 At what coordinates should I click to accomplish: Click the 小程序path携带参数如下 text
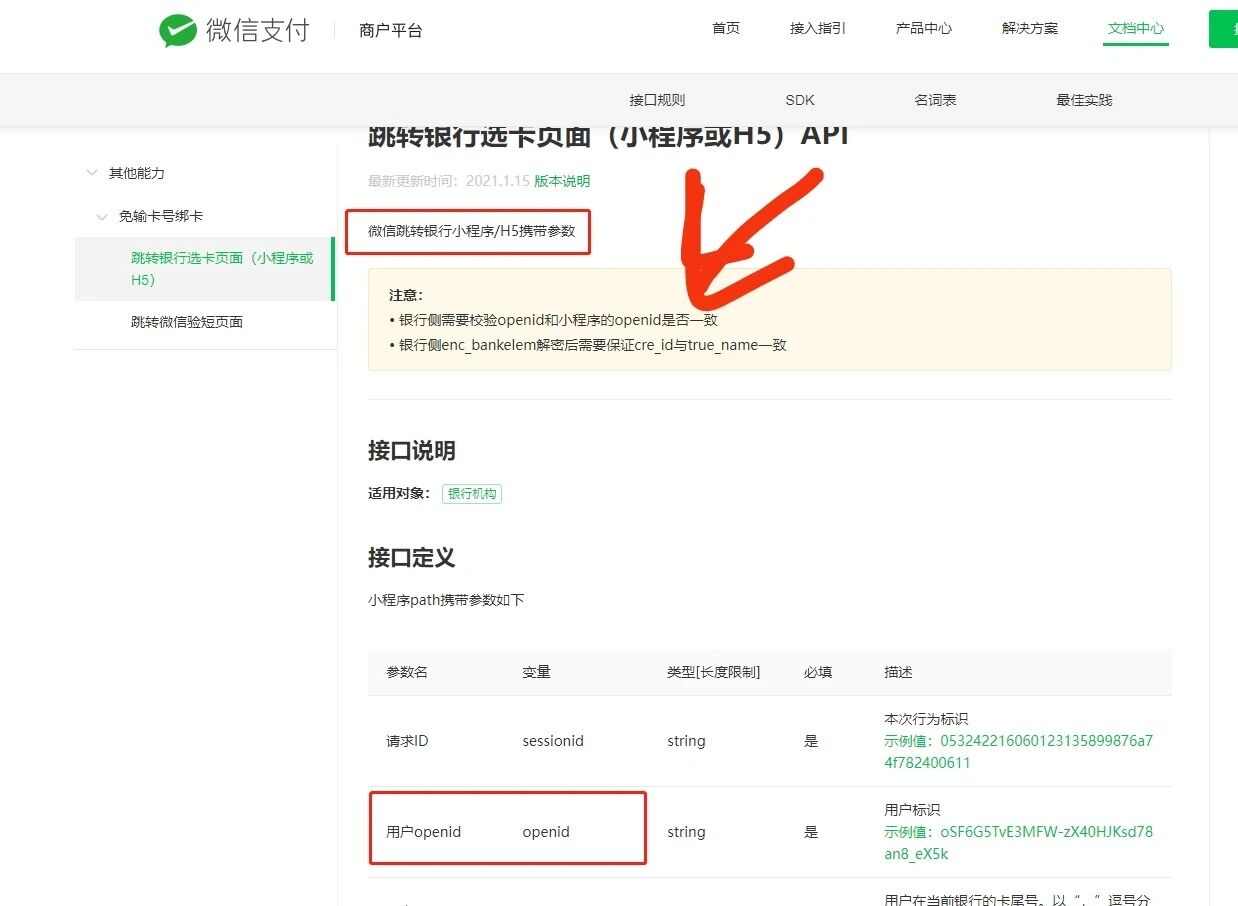(446, 600)
